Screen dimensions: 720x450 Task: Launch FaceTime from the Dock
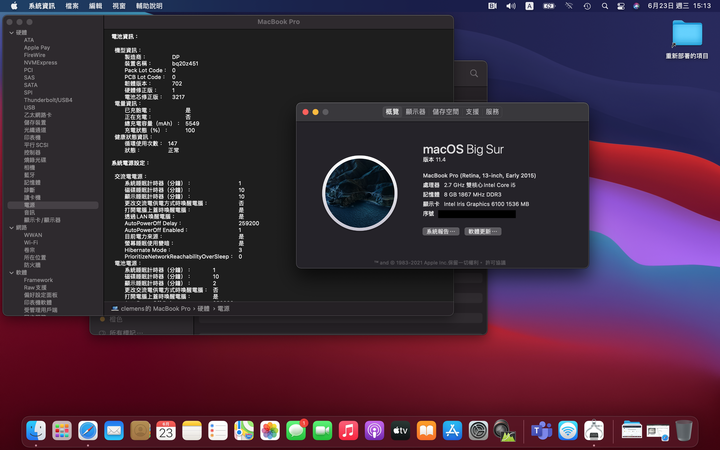tap(322, 430)
